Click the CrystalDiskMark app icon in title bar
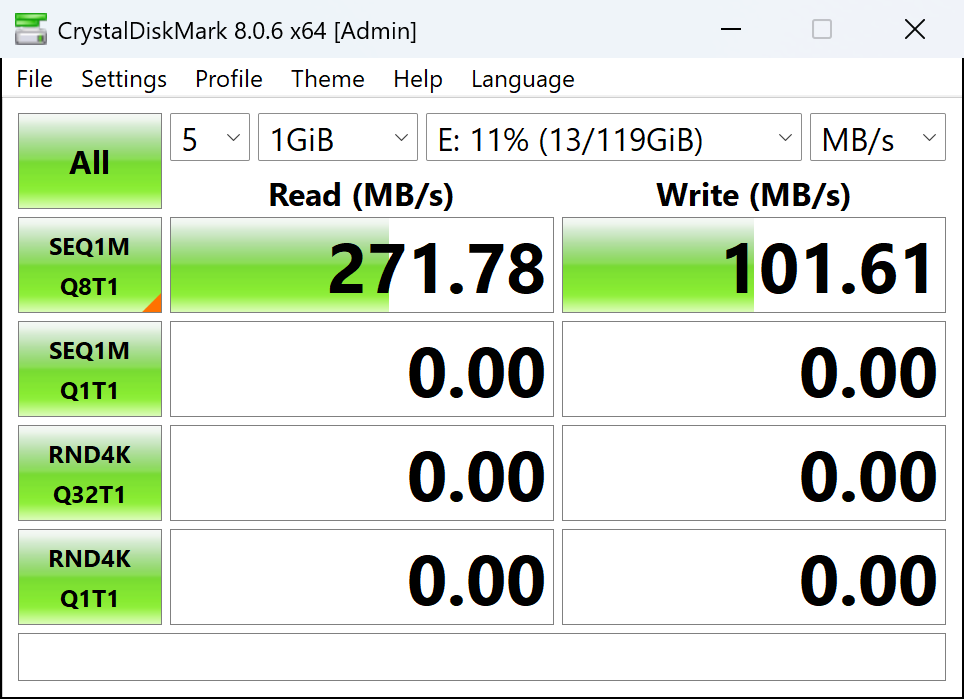Image resolution: width=964 pixels, height=699 pixels. point(31,29)
